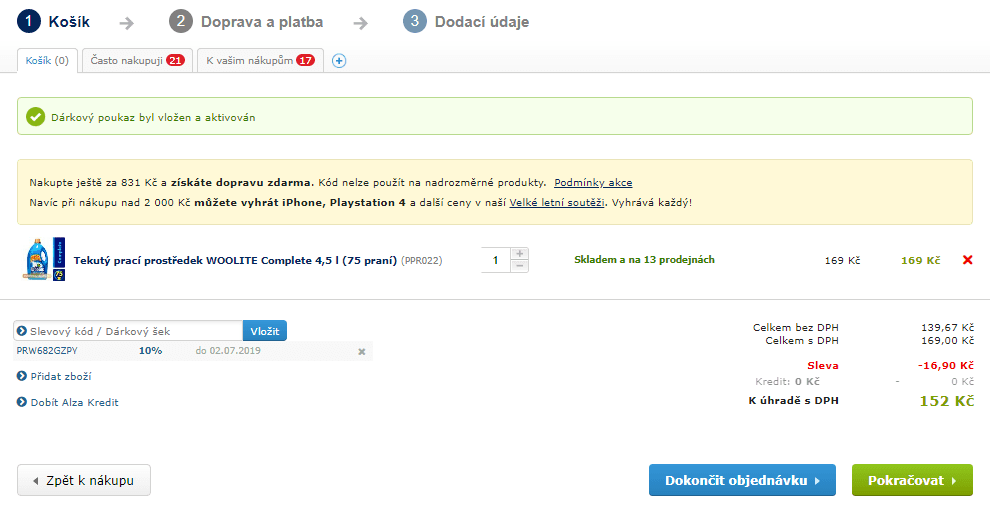Decrease Woolite quantity with minus stepper
This screenshot has height=509, width=990.
coord(519,266)
